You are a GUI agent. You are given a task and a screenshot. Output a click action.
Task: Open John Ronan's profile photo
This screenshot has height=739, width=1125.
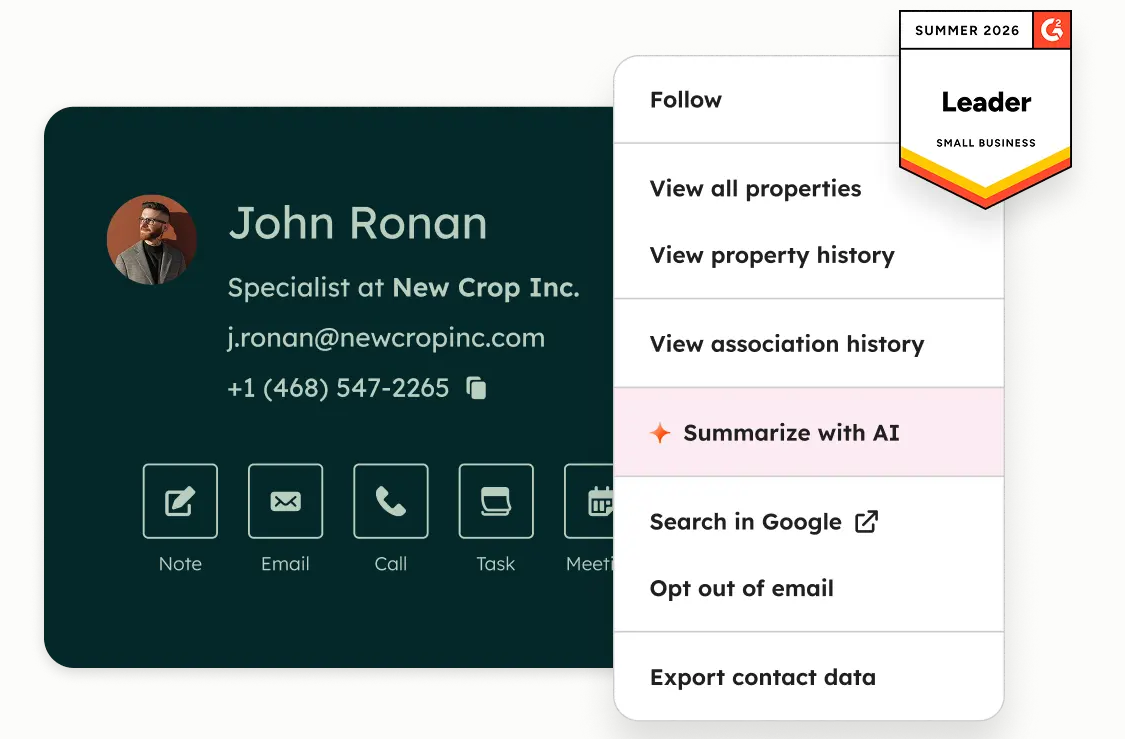click(x=151, y=240)
